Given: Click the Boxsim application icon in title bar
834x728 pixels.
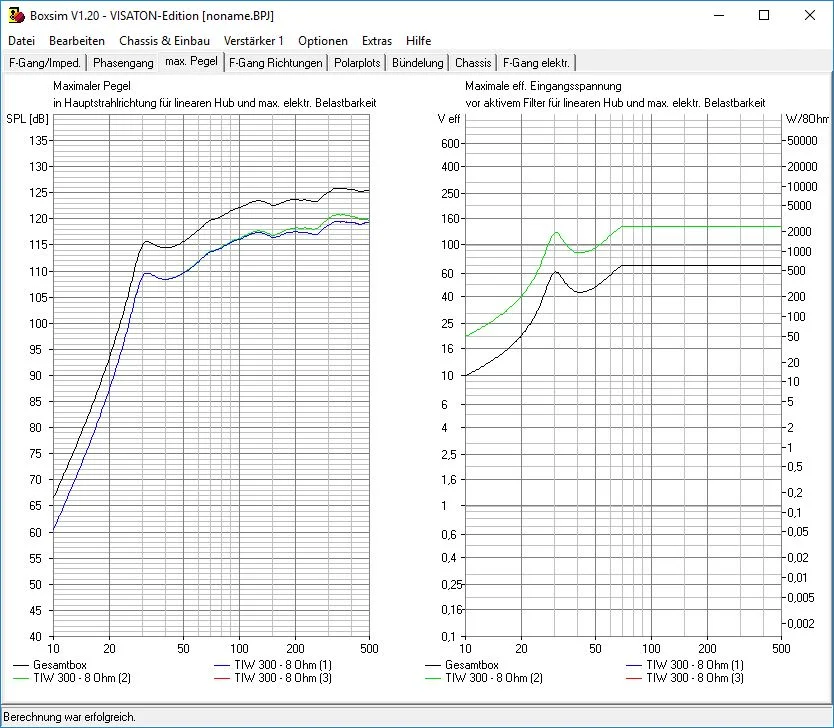Looking at the screenshot, I should 16,16.
